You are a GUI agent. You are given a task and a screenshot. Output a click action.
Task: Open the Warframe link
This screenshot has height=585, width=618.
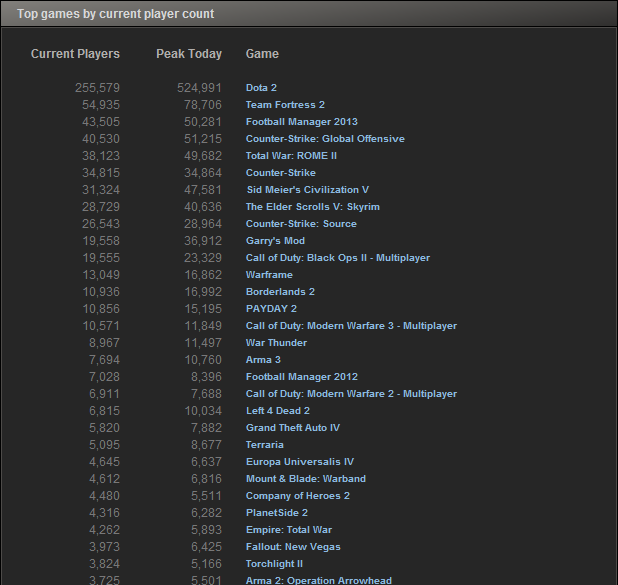coord(269,275)
